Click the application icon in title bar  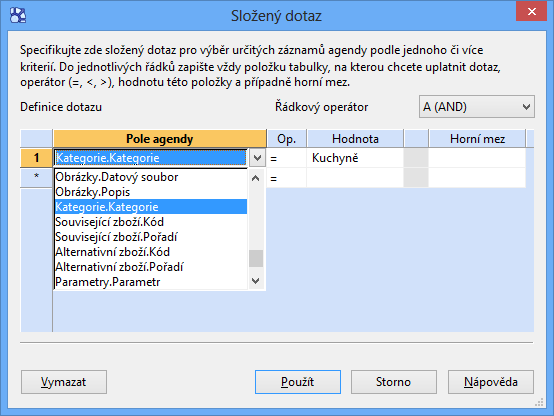[18, 16]
